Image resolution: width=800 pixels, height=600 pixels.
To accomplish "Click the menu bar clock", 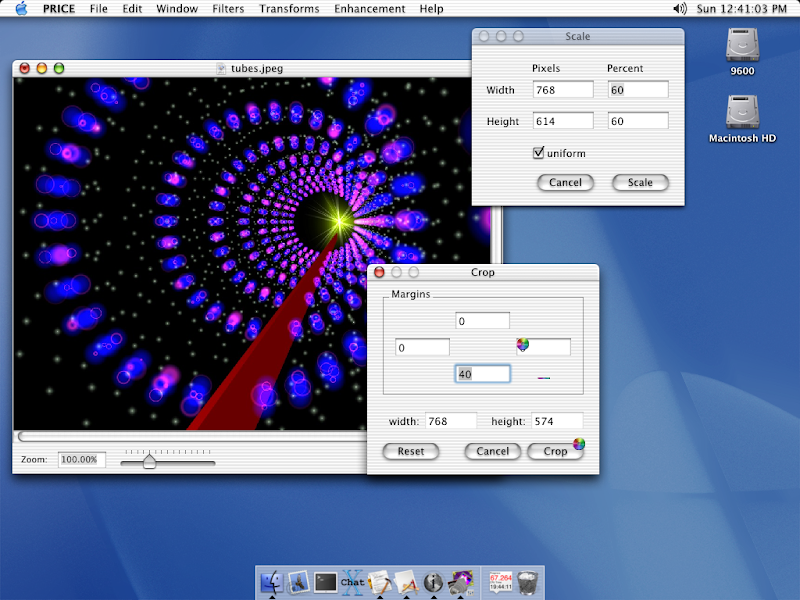I will click(741, 9).
